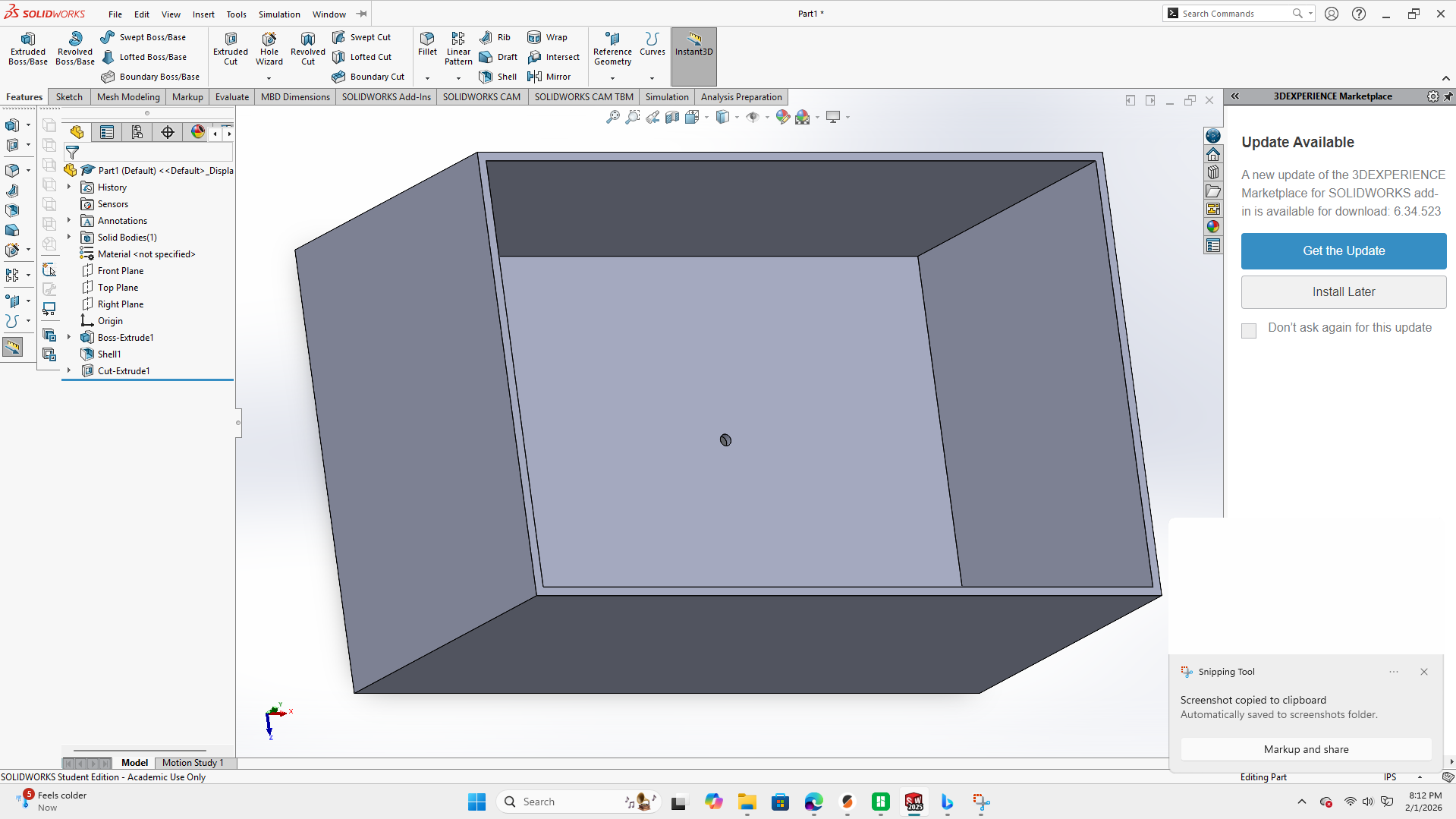1456x819 pixels.
Task: Switch to the Motion Study 1 tab
Action: pyautogui.click(x=193, y=763)
